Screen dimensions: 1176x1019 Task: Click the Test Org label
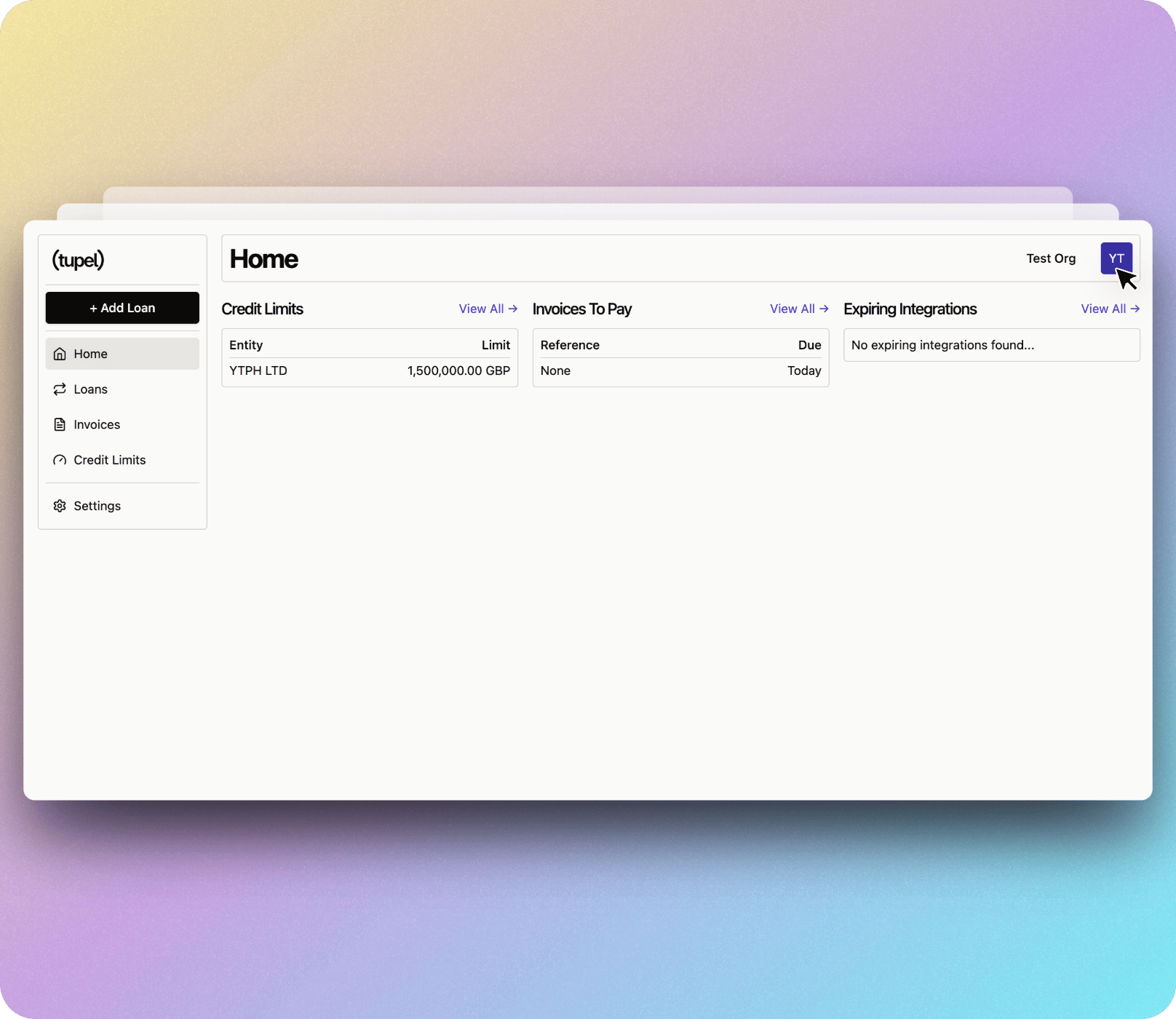click(x=1051, y=258)
